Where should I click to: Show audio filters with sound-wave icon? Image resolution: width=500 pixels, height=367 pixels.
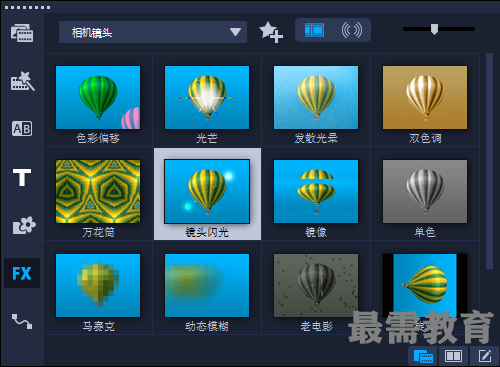352,30
